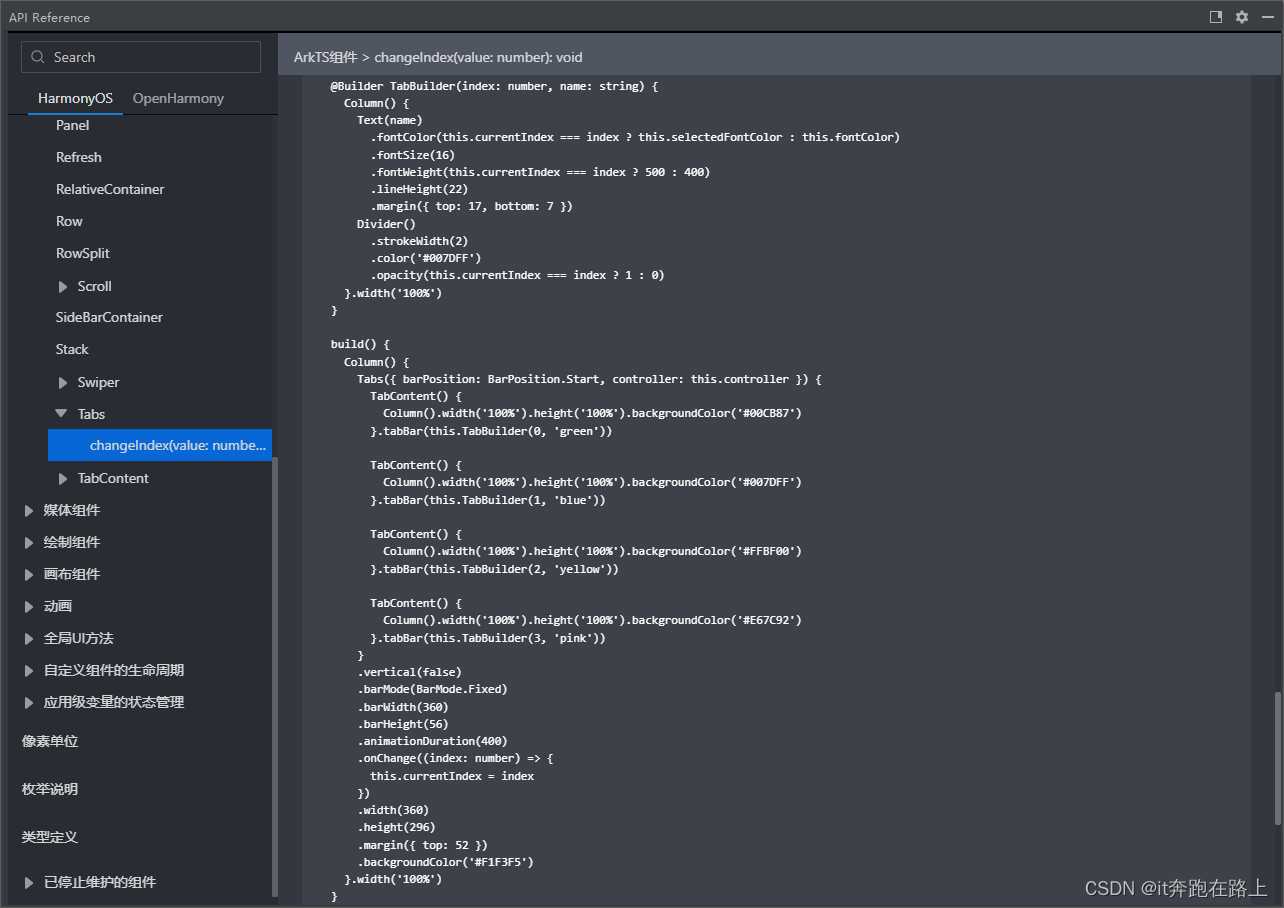Open the 类型定义 section
Viewport: 1284px width, 908px height.
tap(50, 837)
